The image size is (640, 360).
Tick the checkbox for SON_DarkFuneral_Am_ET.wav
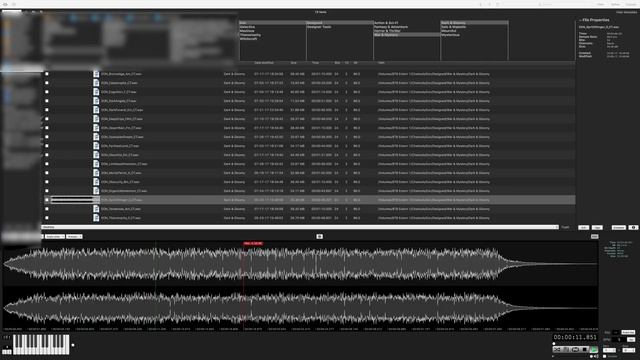pyautogui.click(x=47, y=110)
